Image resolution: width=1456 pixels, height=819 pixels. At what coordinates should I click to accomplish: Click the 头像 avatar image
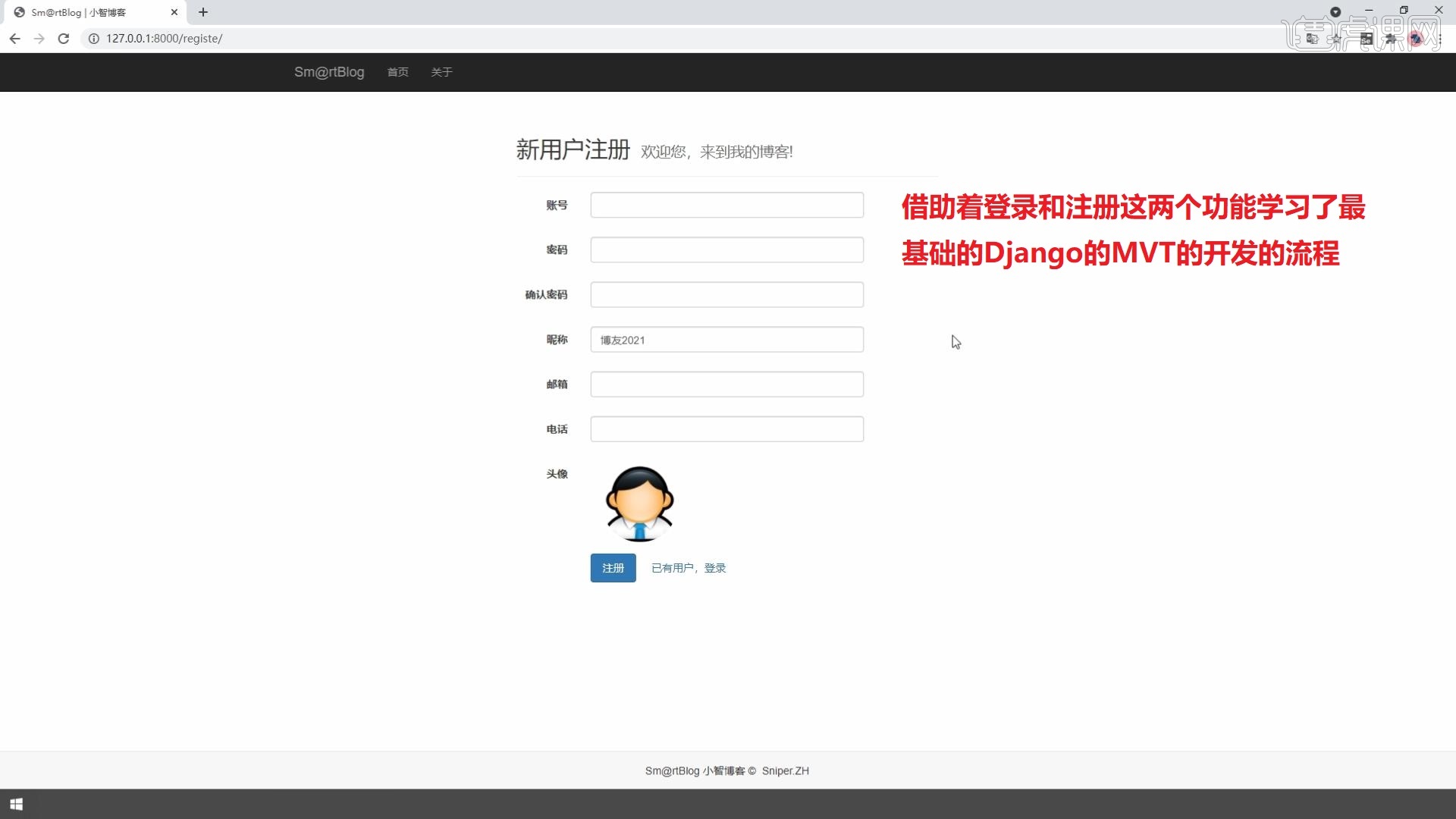(x=639, y=504)
